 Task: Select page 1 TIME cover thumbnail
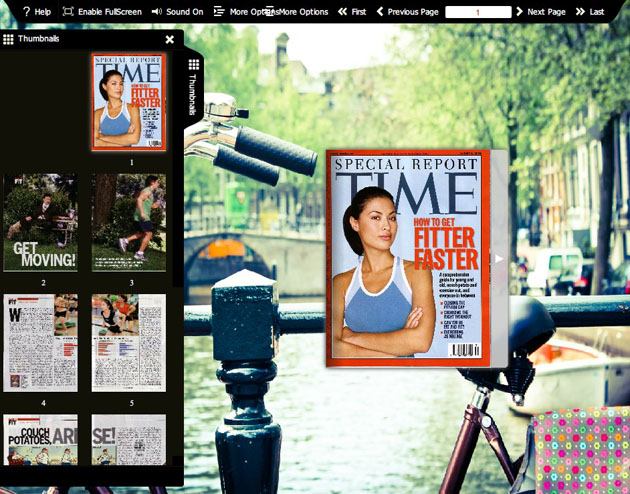[x=129, y=102]
